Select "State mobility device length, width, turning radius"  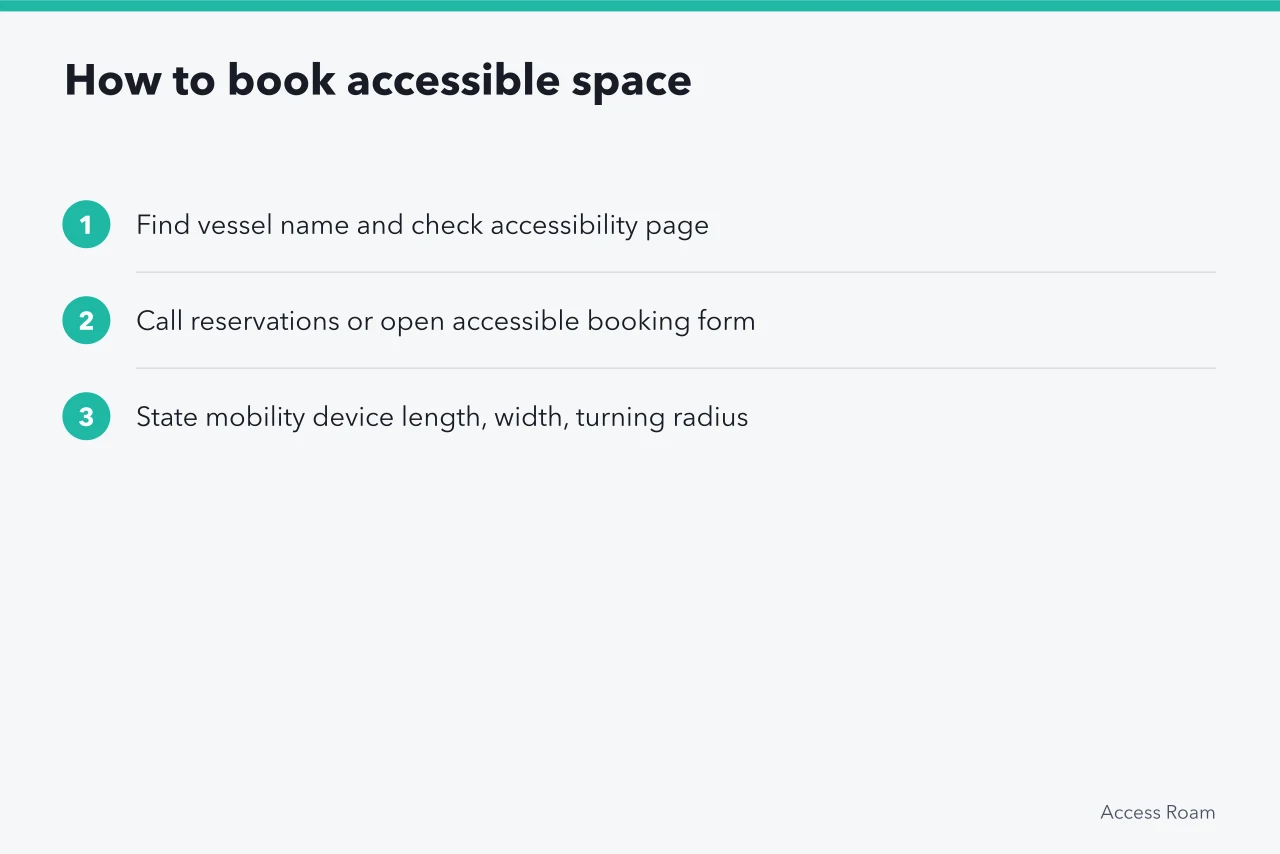[x=442, y=417]
